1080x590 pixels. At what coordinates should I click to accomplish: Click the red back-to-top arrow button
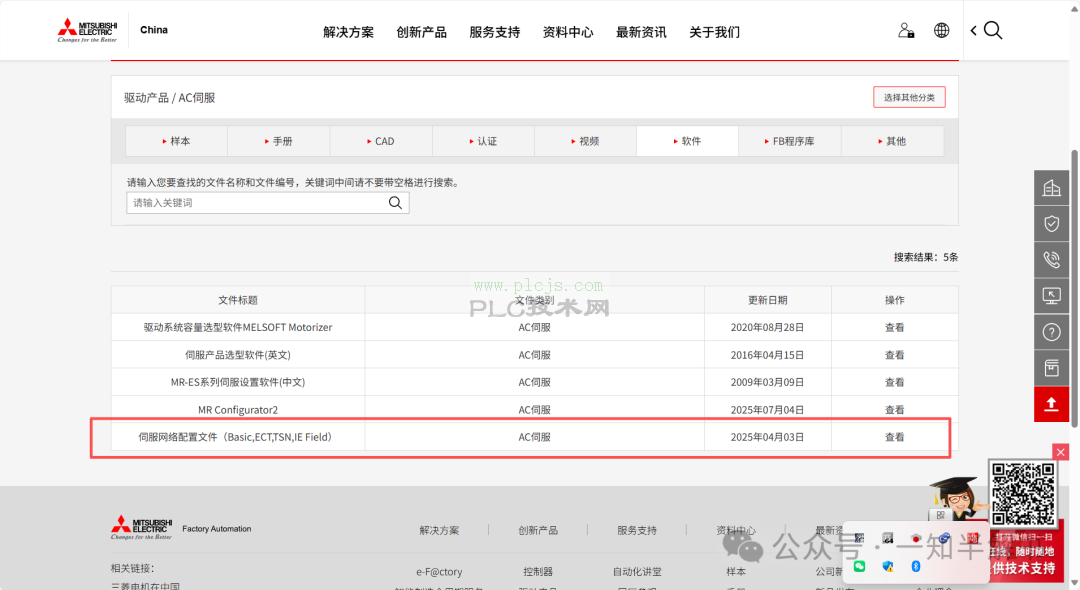(1051, 404)
